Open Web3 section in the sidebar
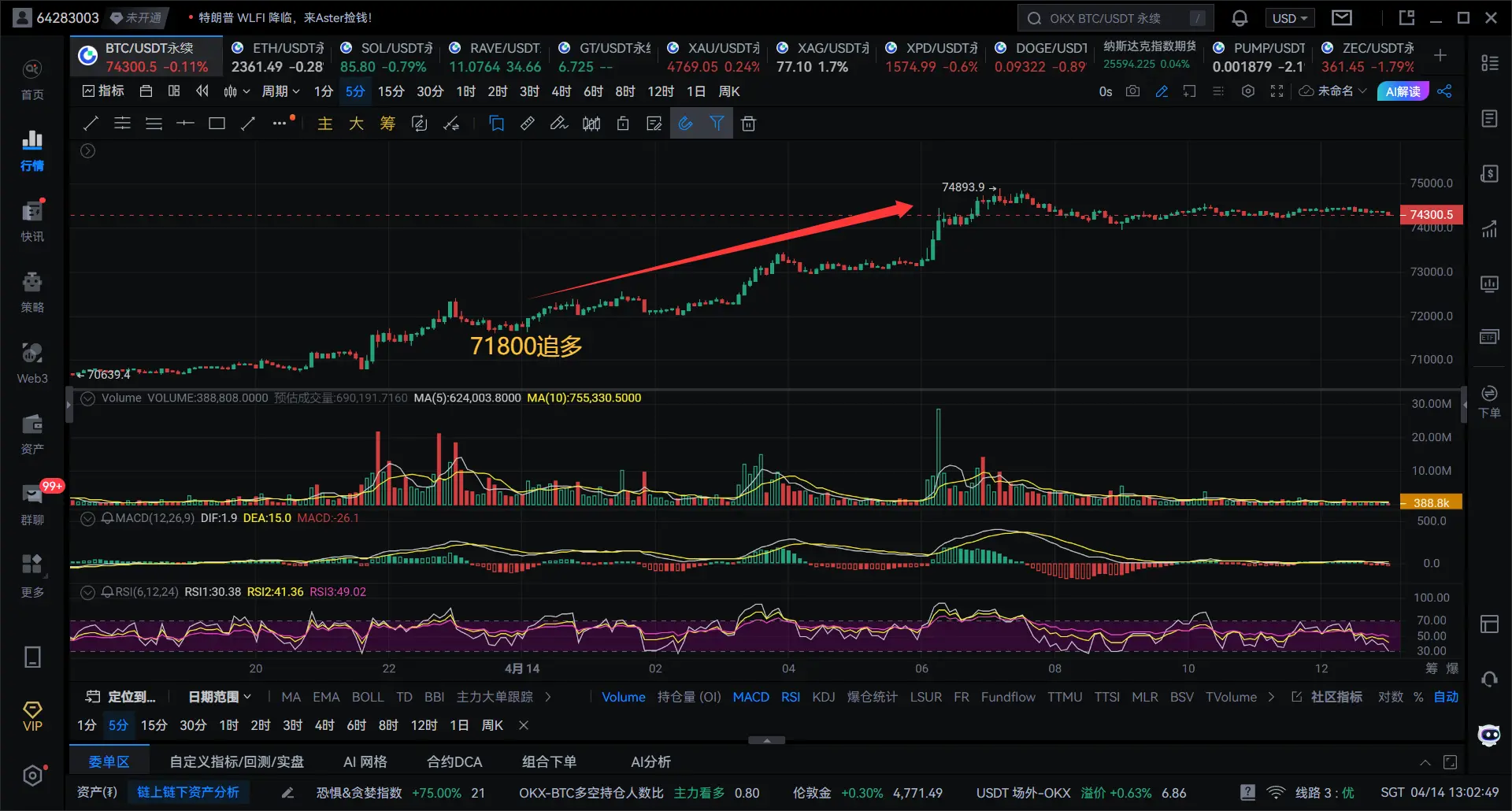The image size is (1512, 811). click(32, 362)
